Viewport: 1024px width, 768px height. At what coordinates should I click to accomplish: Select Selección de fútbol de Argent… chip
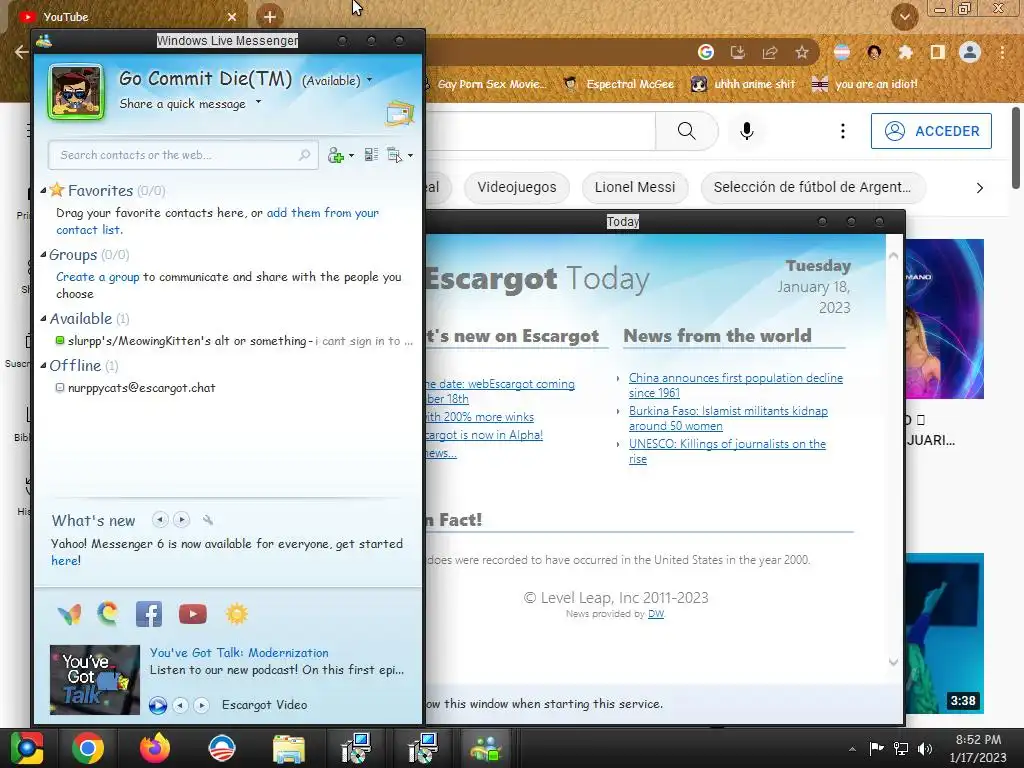[812, 187]
